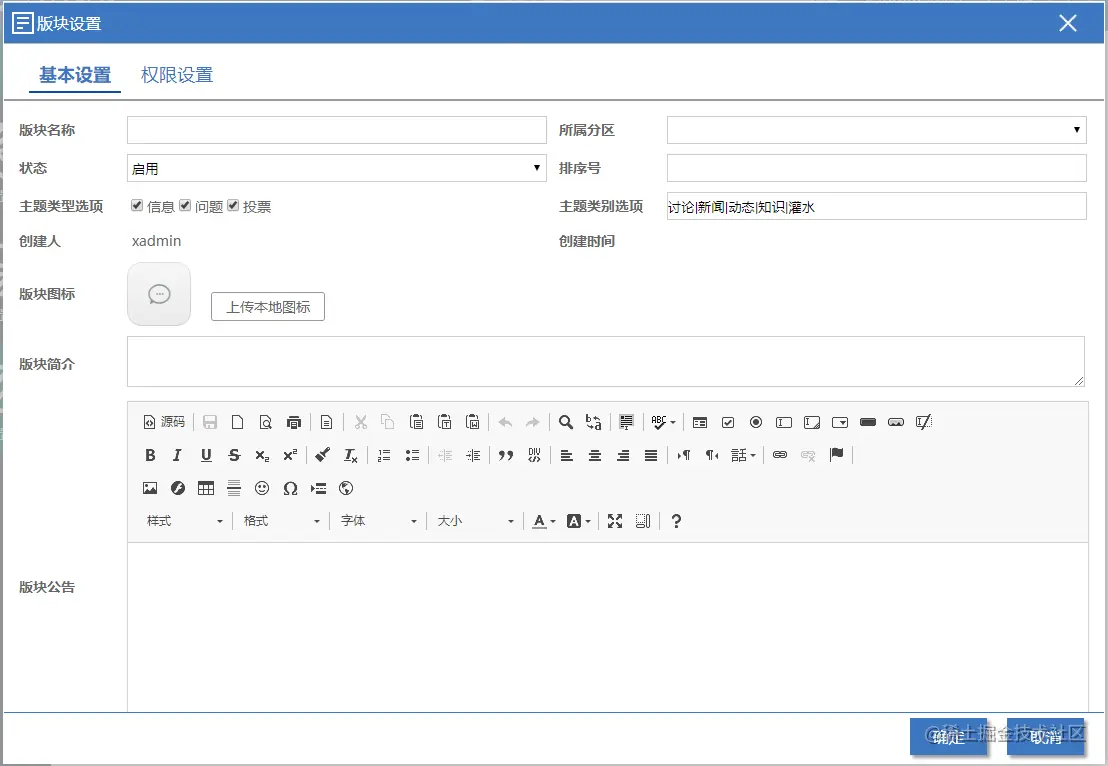1108x766 pixels.
Task: Insert a radio button form field
Action: 755,422
